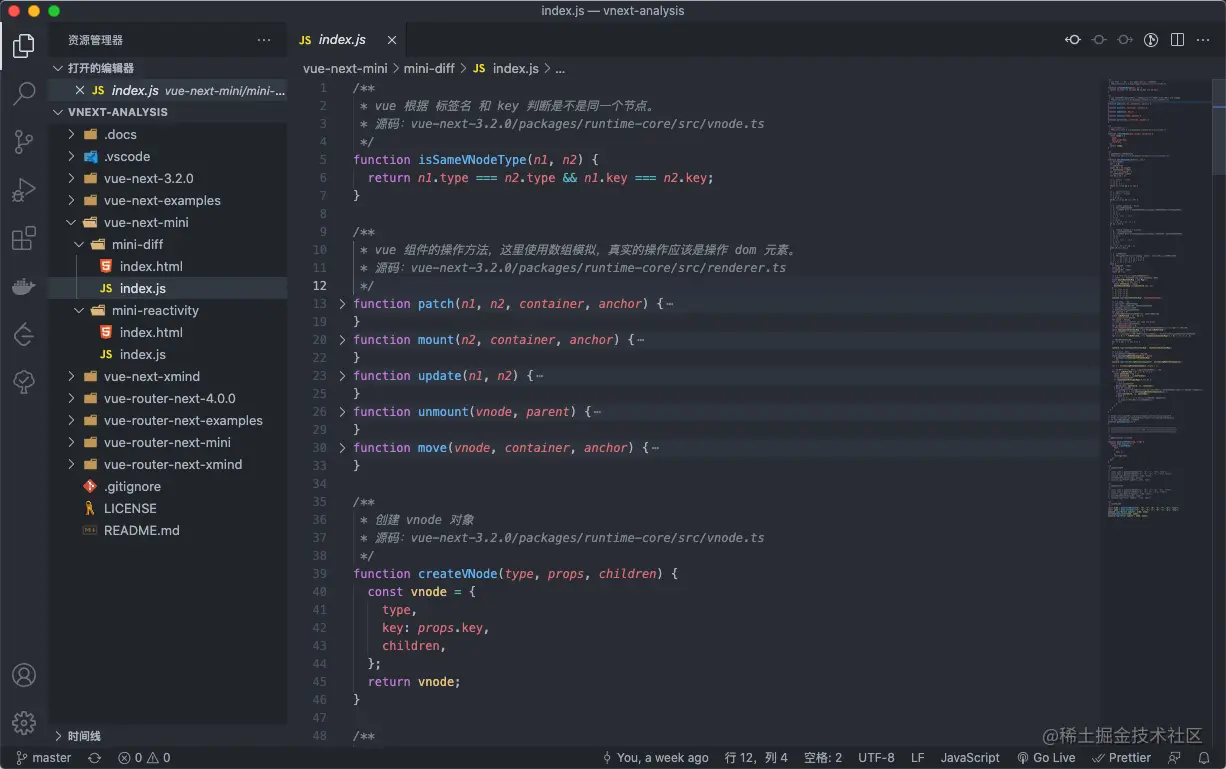Click the Prettier status bar item
Image resolution: width=1226 pixels, height=769 pixels.
[1121, 758]
